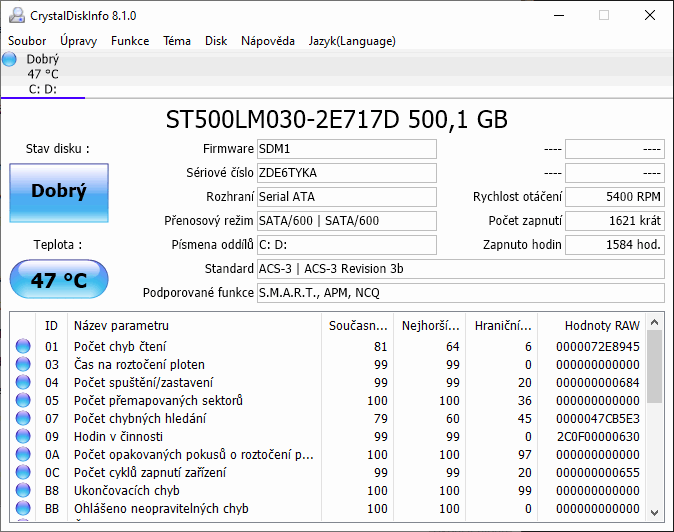Click status orb for Čas na roztočení ploten
Viewport: 674px width, 532px height.
coord(23,365)
